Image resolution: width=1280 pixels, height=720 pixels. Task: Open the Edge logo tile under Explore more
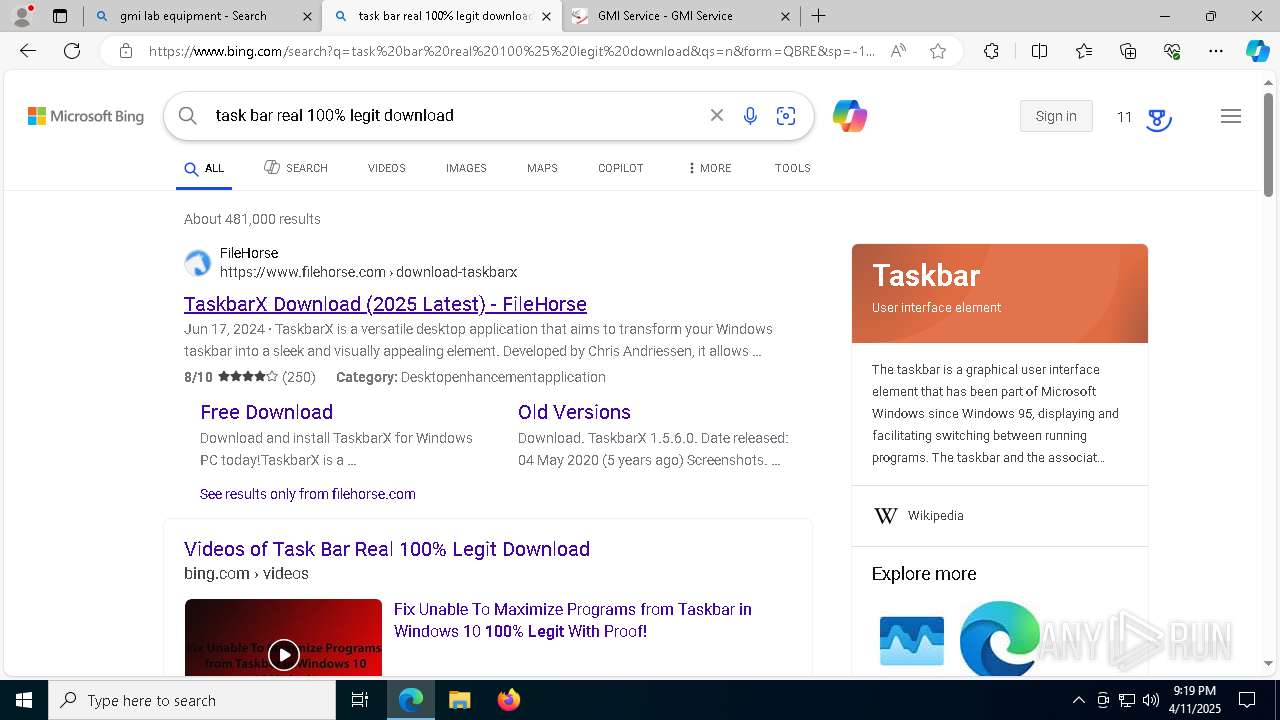click(x=1000, y=638)
